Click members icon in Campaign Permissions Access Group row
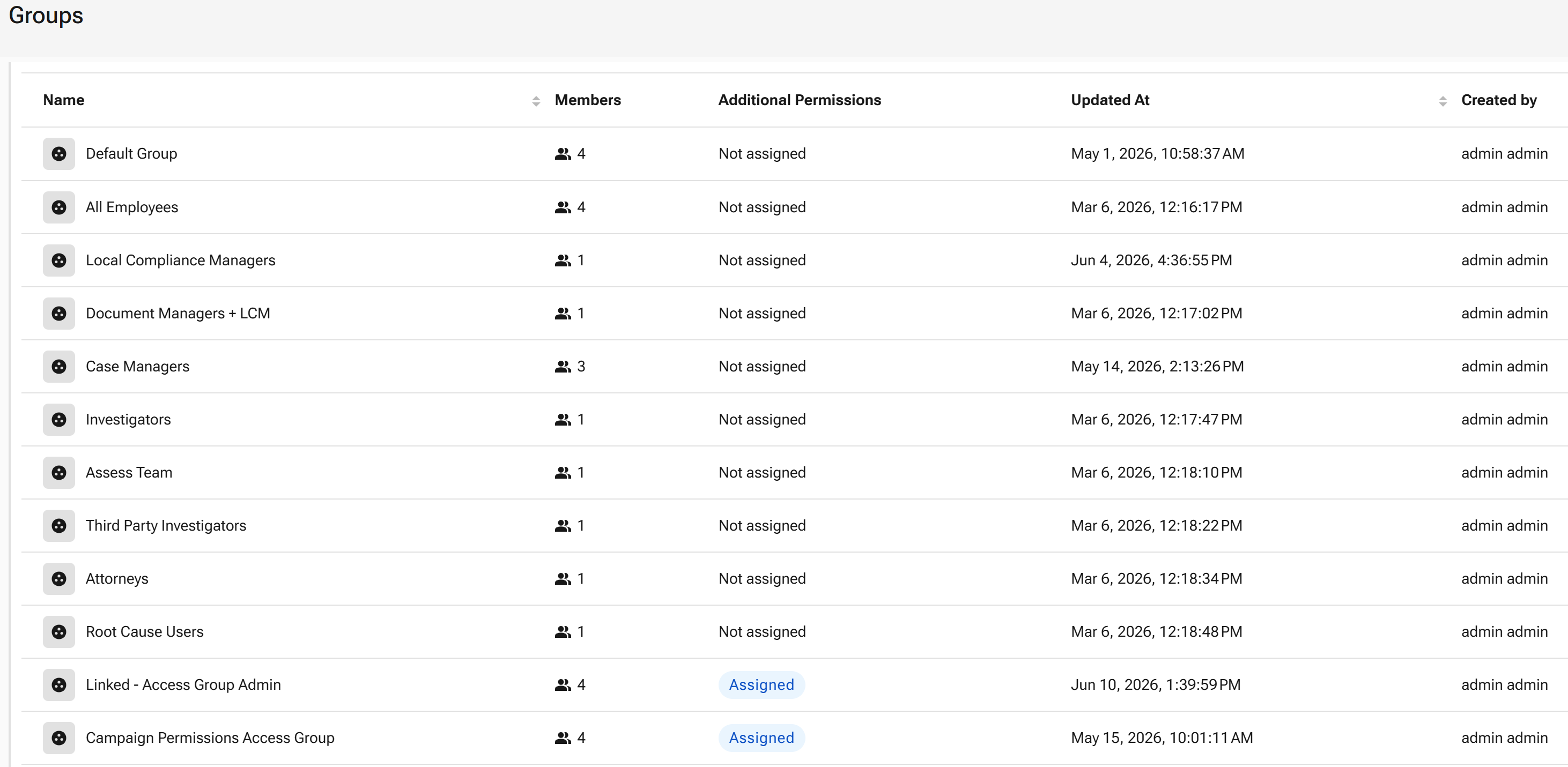The image size is (1568, 767). click(563, 738)
